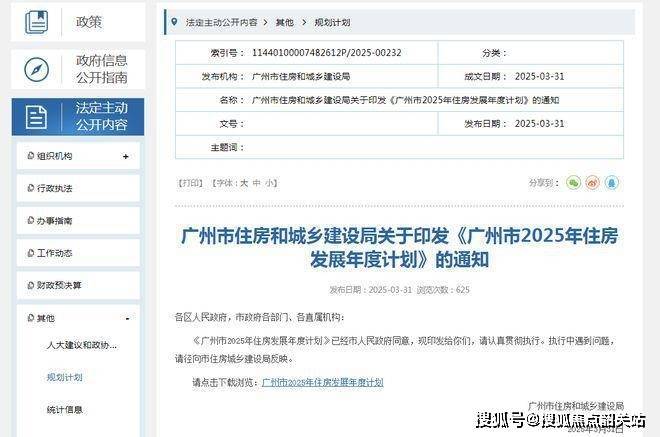Collapse 其他 with the minus sign
The height and width of the screenshot is (437, 660).
[127, 319]
